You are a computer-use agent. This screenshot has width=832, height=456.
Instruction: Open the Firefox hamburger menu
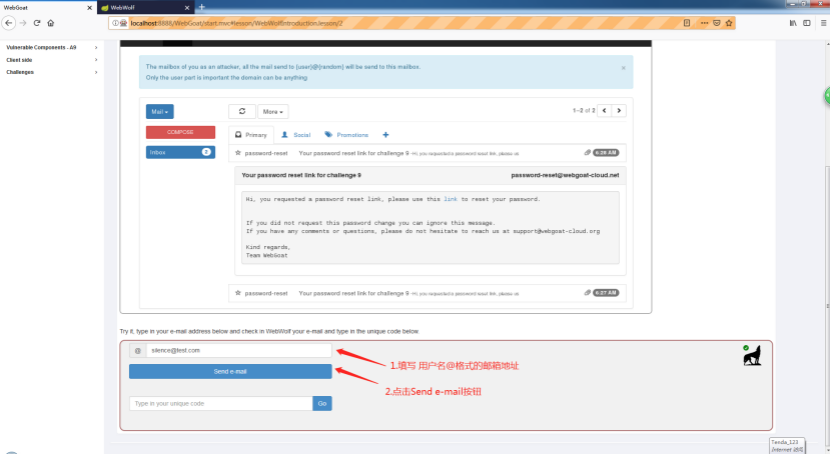(824, 23)
